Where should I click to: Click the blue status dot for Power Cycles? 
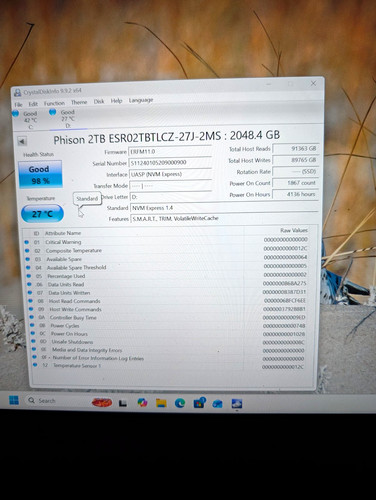pyautogui.click(x=32, y=325)
